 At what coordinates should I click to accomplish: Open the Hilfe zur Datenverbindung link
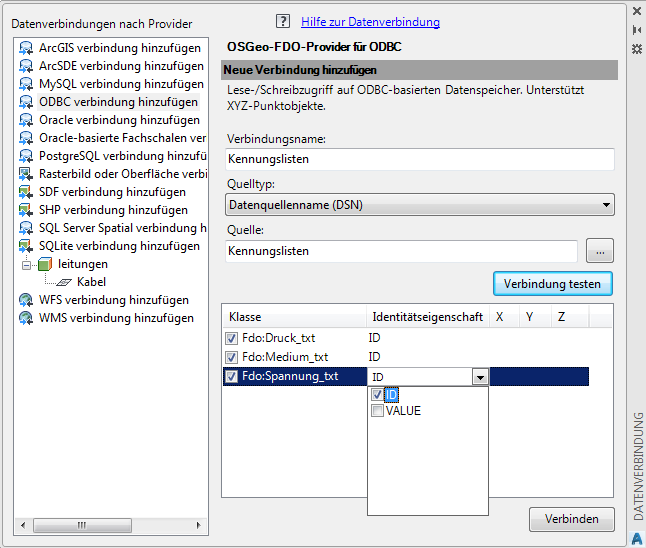click(370, 22)
